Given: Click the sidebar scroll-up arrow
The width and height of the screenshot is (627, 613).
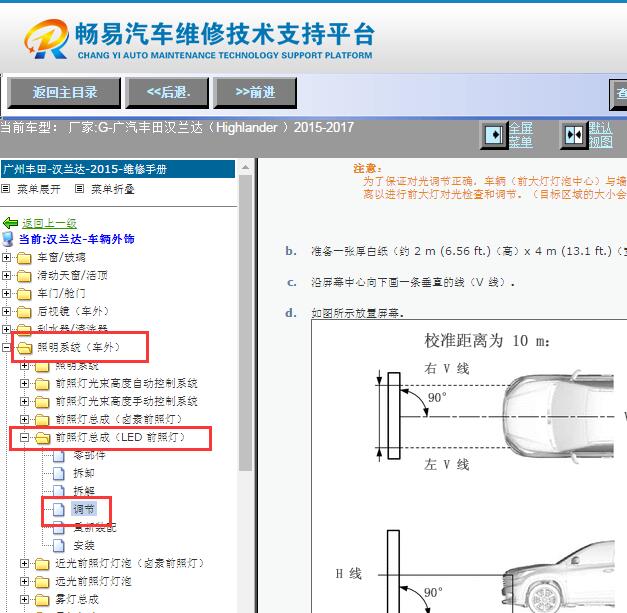Looking at the screenshot, I should (246, 167).
